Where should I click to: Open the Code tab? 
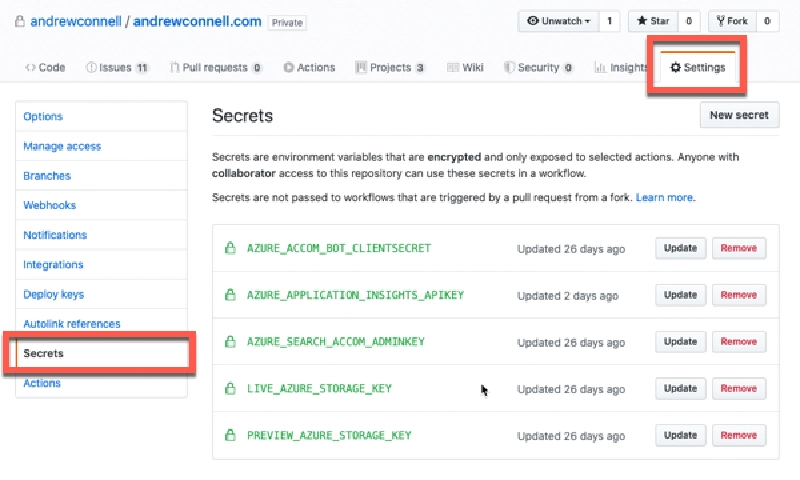[45, 67]
